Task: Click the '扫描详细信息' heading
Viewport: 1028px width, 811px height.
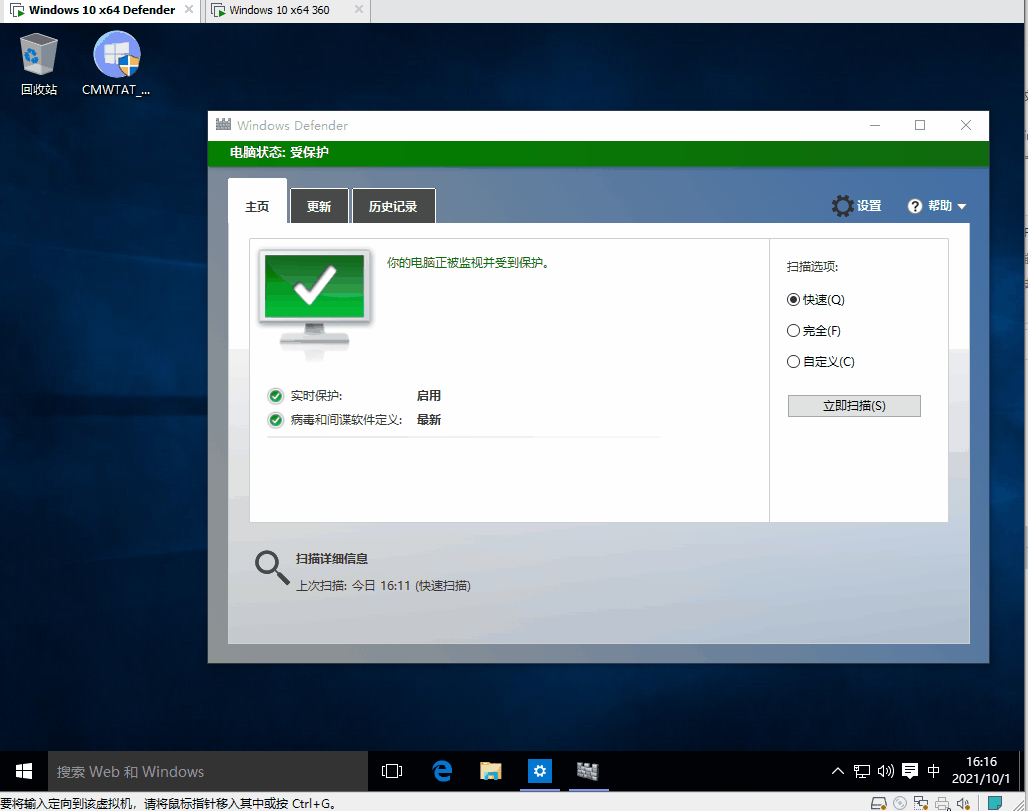Action: (332, 559)
